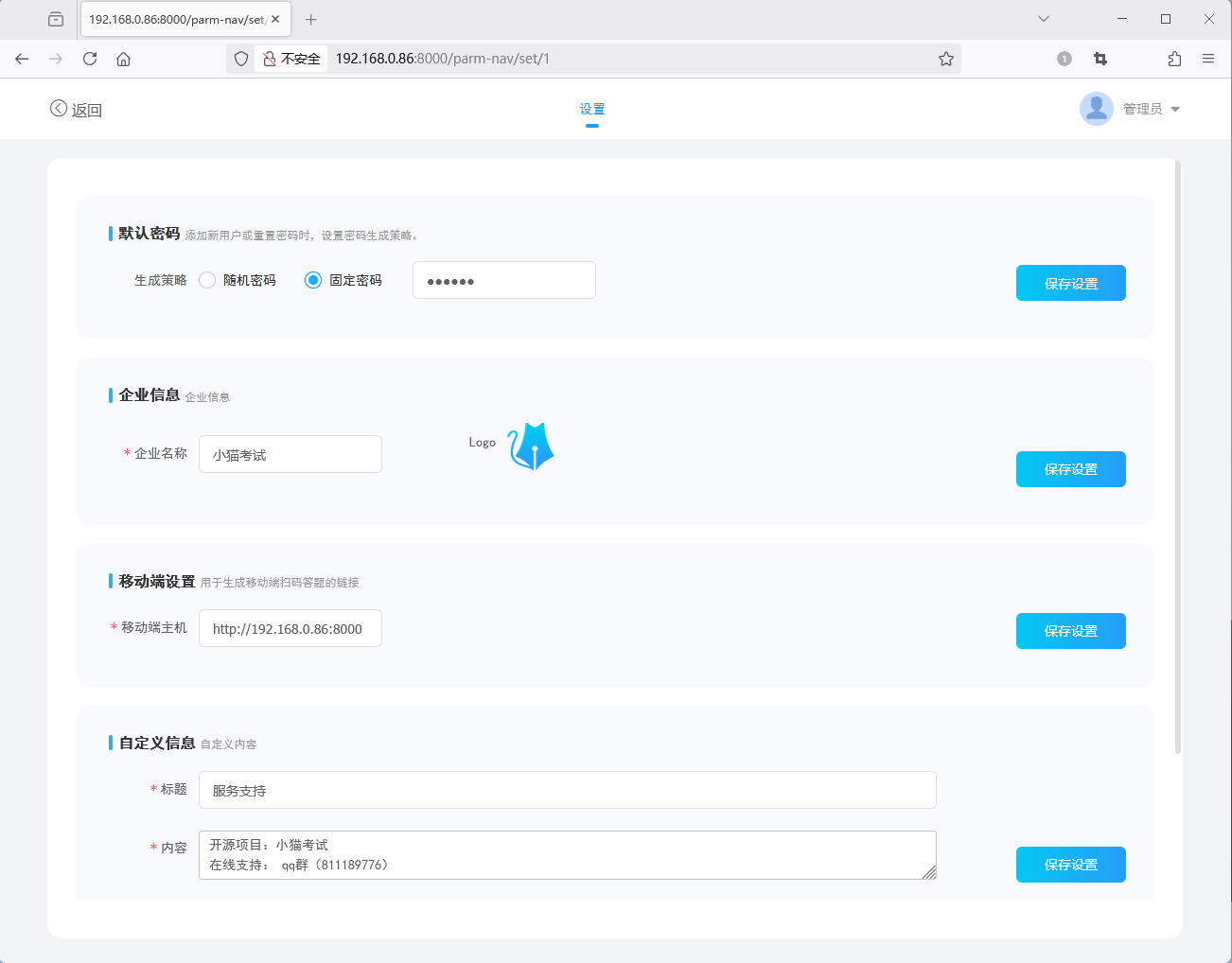
Task: Open the 管理员 user avatar icon
Action: click(x=1096, y=108)
